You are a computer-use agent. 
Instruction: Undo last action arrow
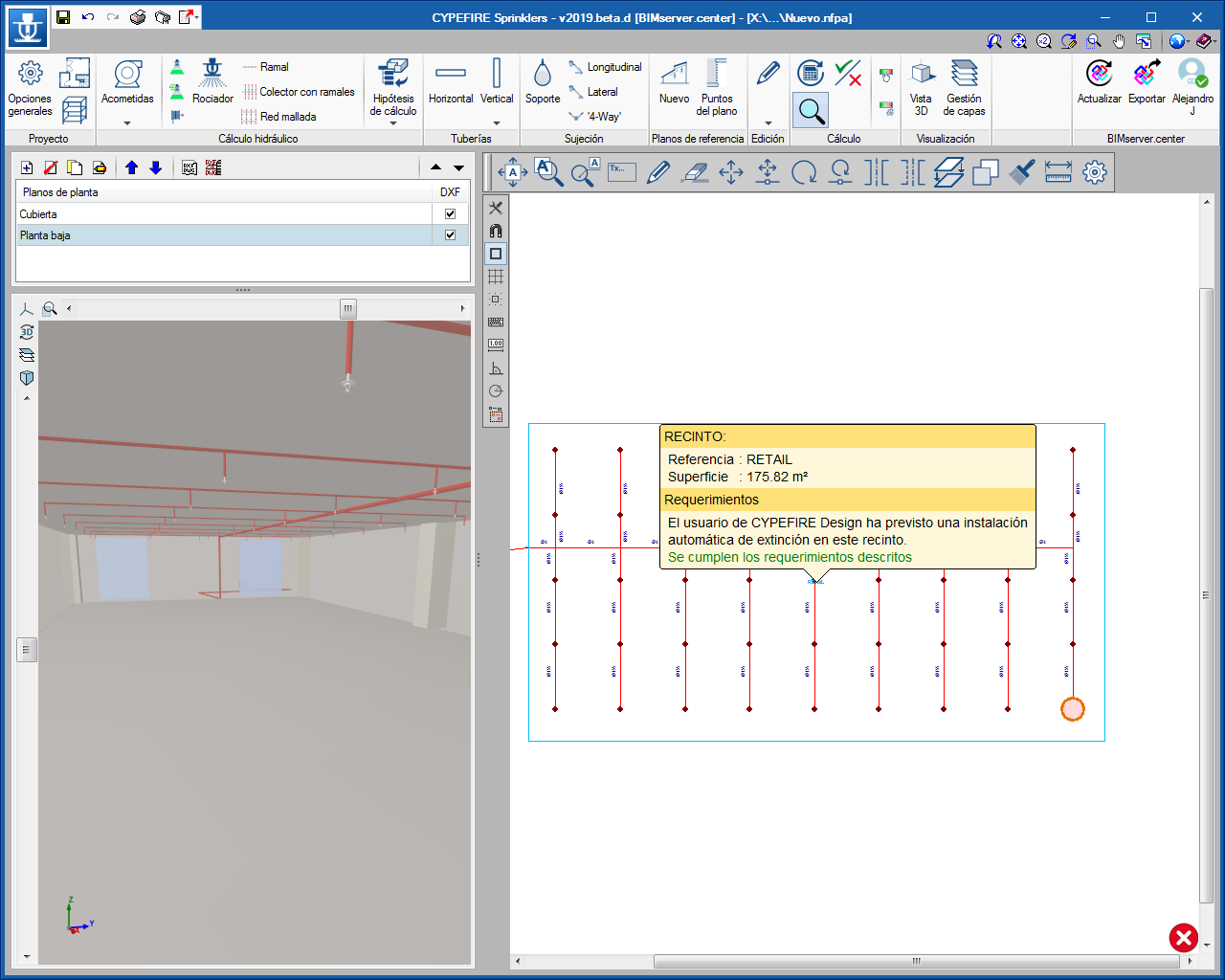tap(88, 17)
